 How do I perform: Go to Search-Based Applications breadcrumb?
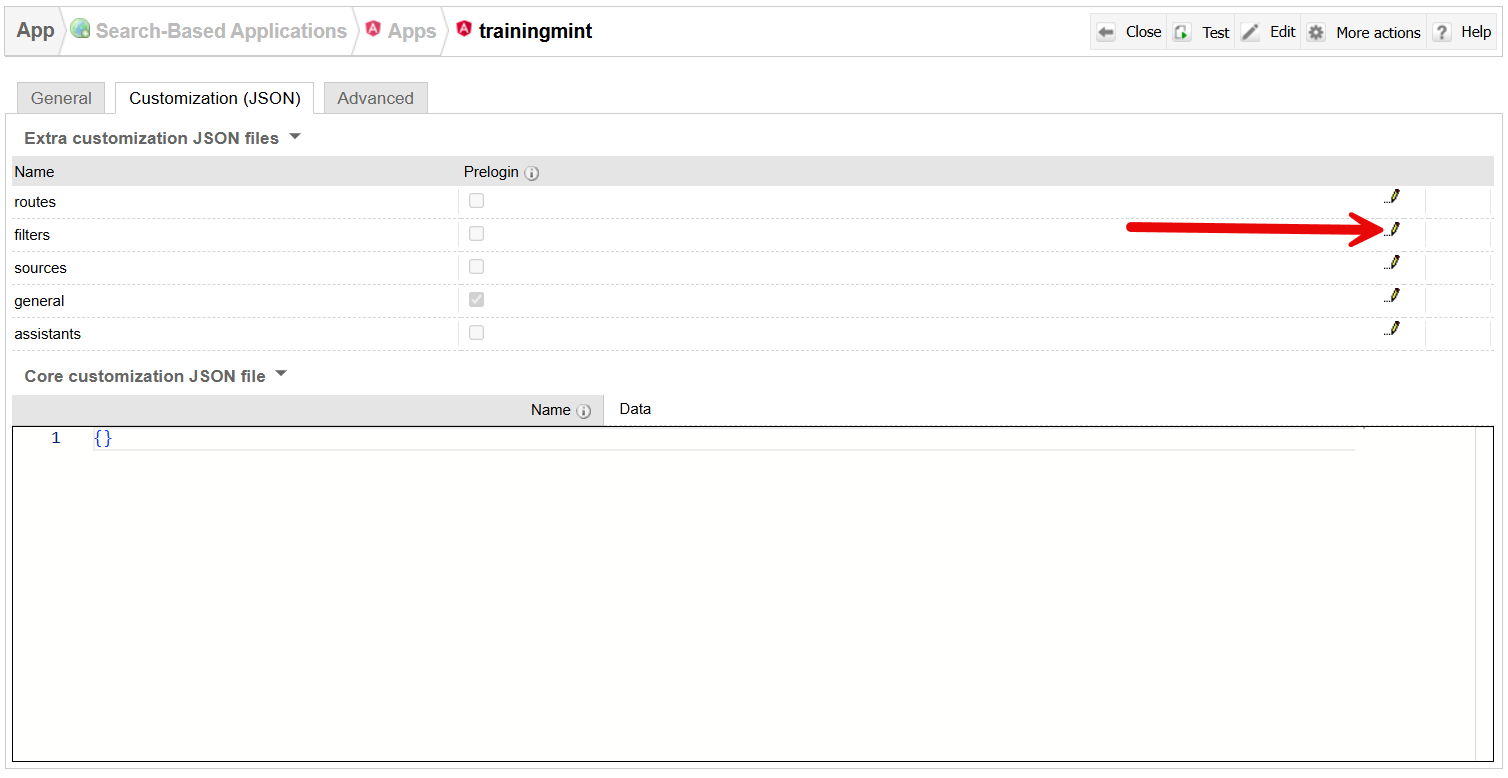(x=221, y=31)
